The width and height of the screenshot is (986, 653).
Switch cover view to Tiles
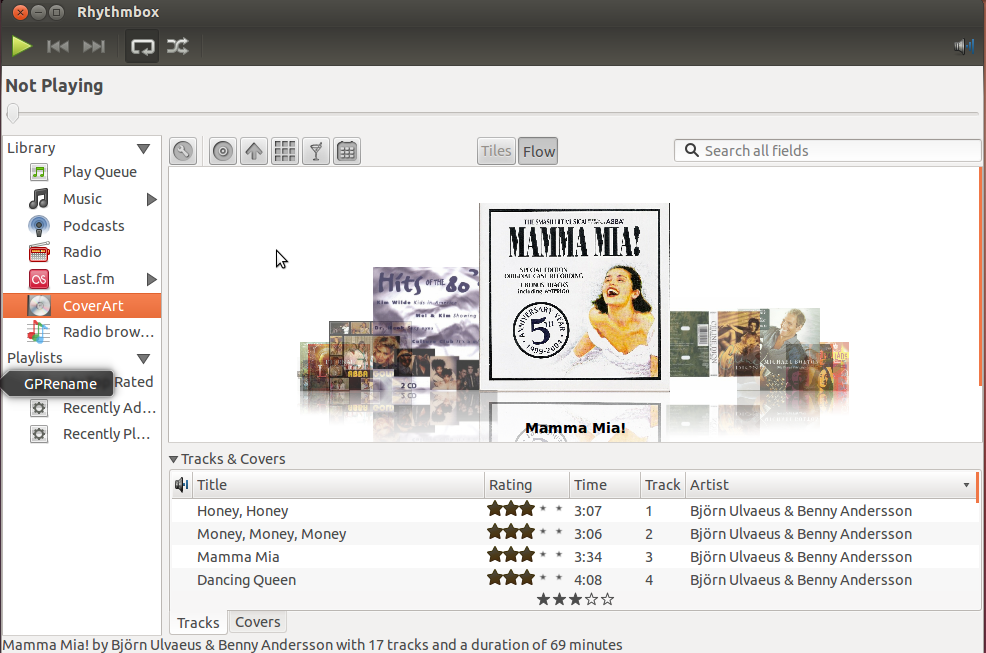pyautogui.click(x=496, y=151)
